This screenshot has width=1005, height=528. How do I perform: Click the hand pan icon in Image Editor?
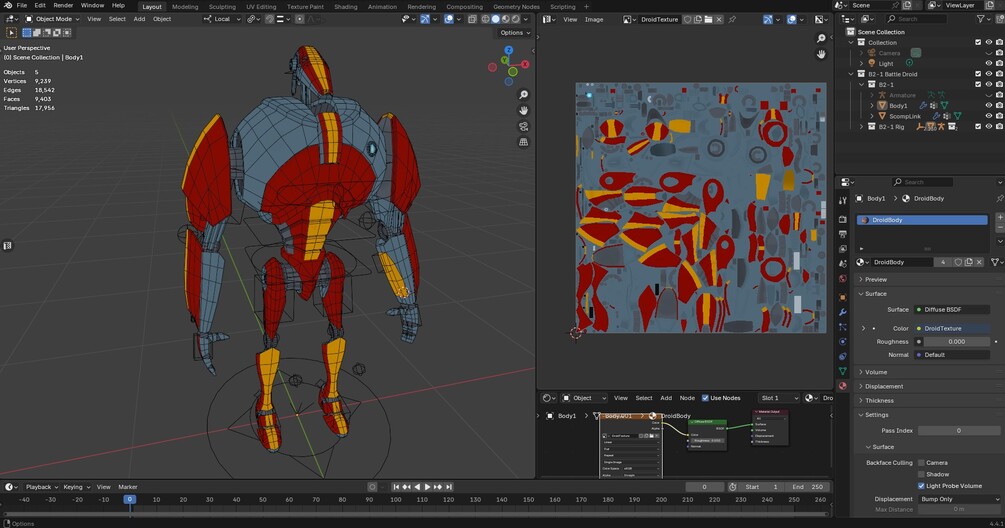[821, 54]
